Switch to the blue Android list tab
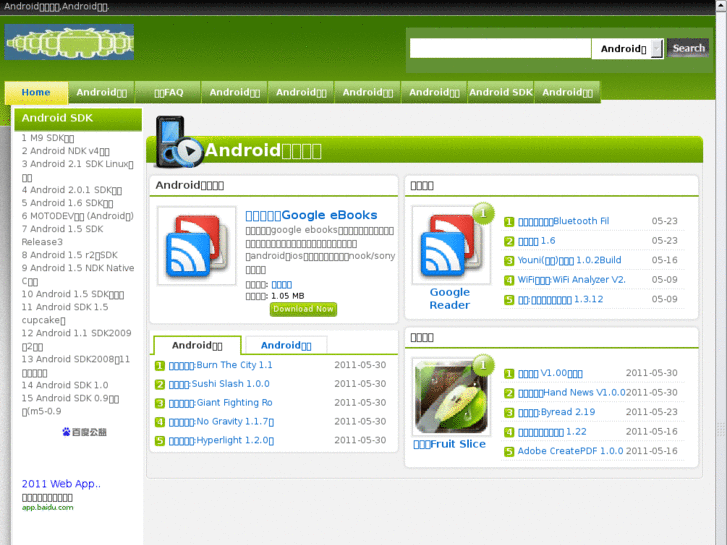 286,346
